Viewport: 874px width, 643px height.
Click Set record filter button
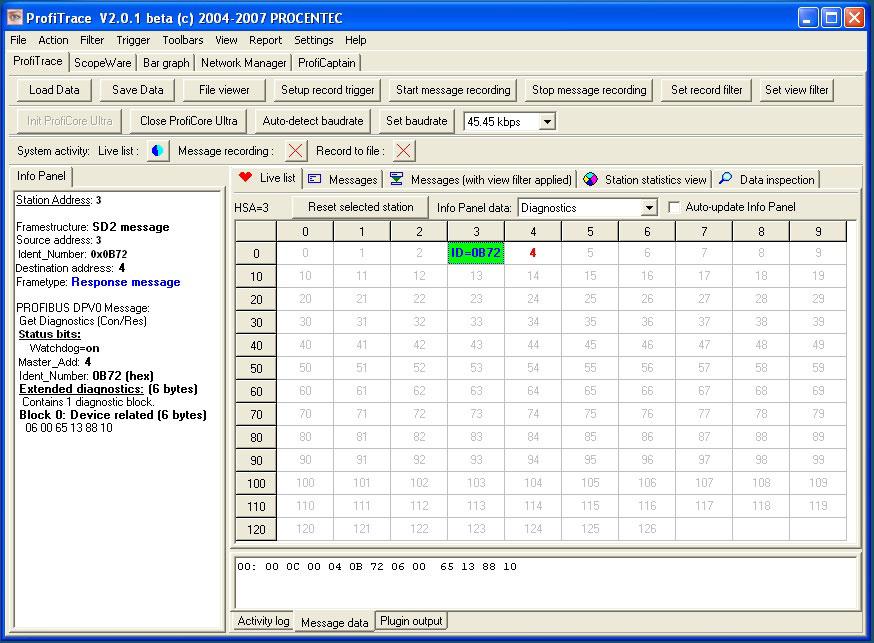coord(707,90)
